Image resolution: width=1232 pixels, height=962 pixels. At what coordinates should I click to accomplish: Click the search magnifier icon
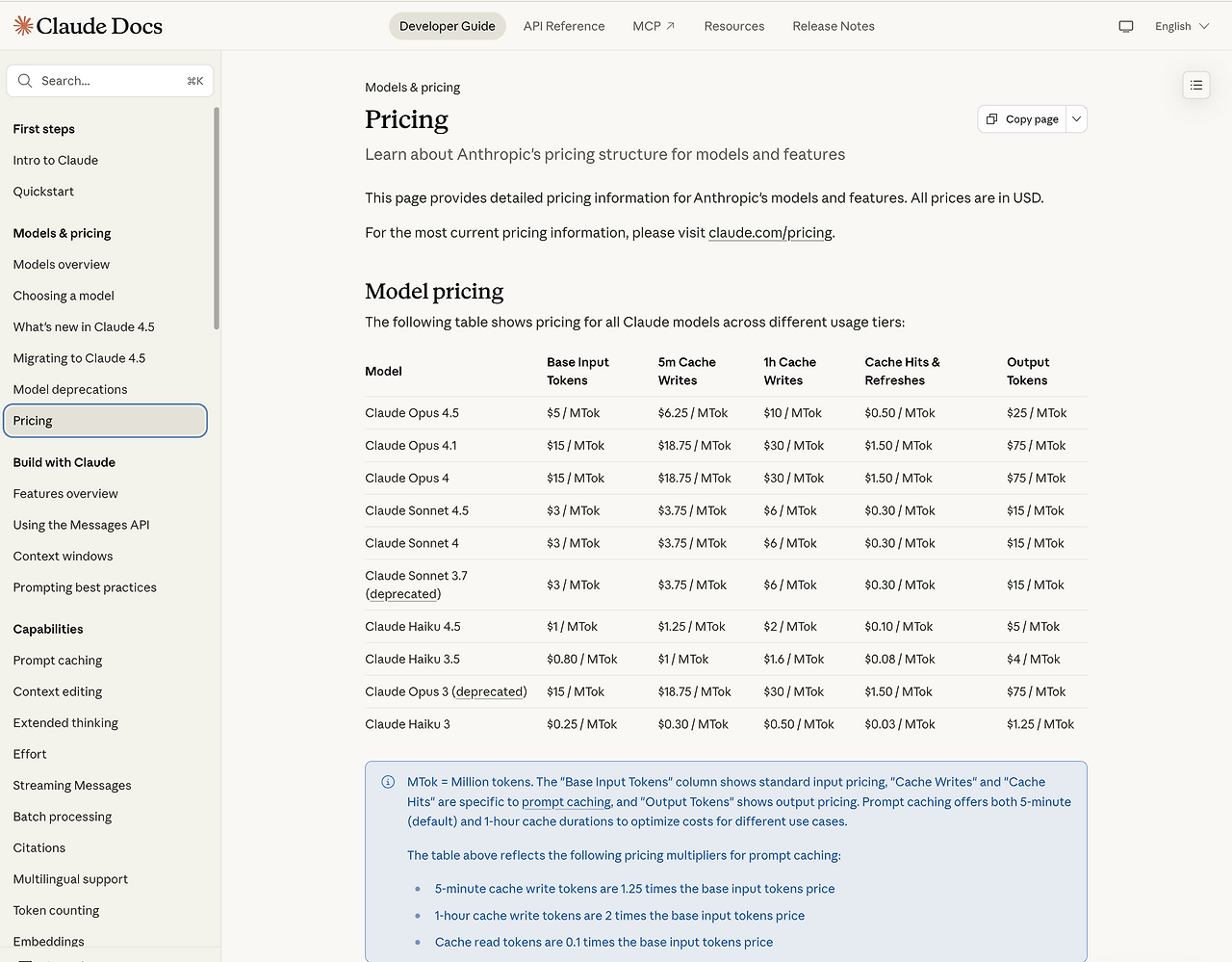pyautogui.click(x=25, y=81)
